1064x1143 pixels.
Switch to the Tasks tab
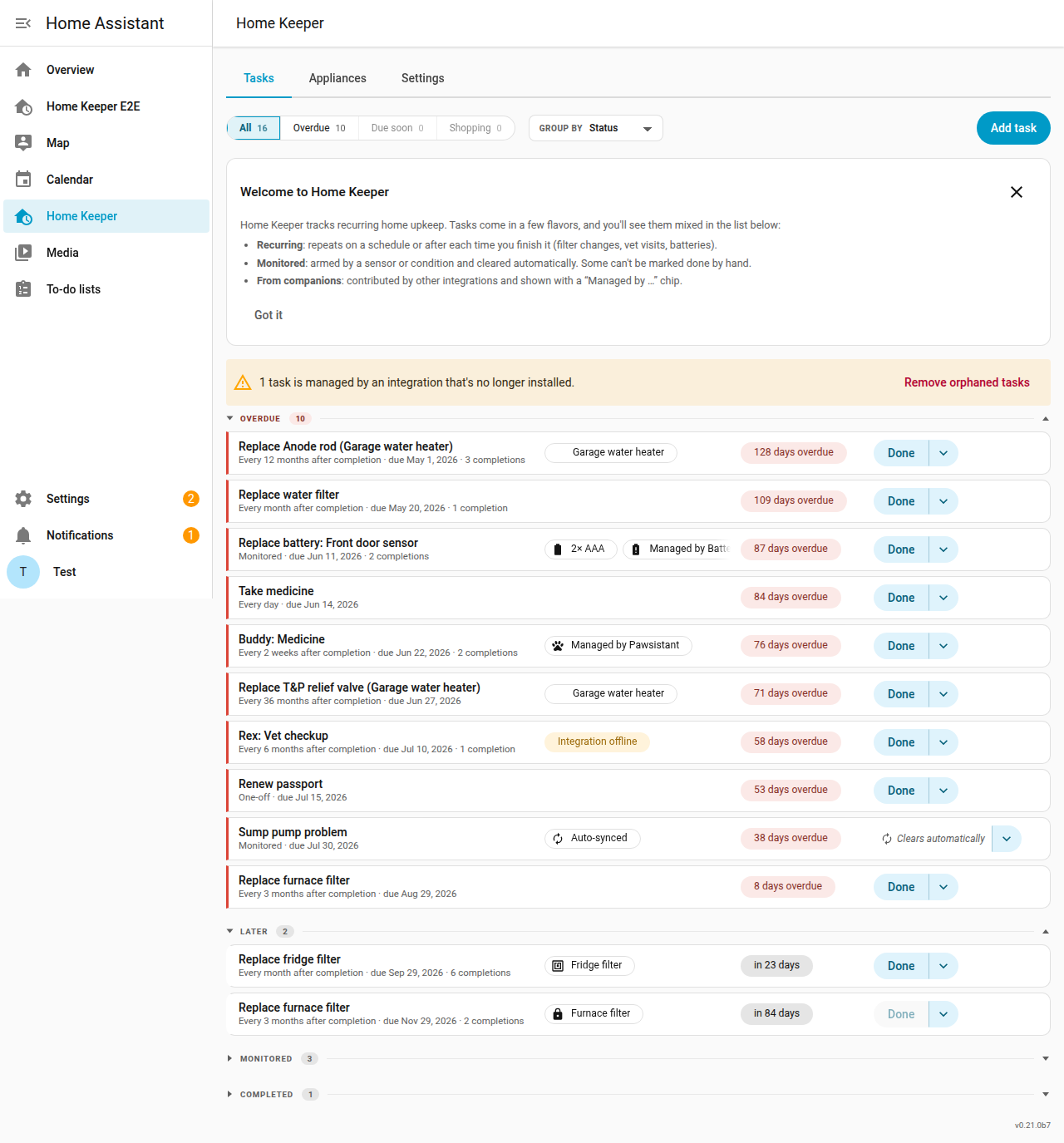259,78
